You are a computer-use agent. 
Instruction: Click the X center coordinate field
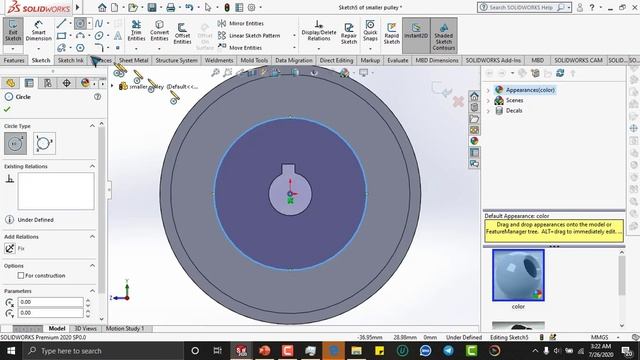pyautogui.click(x=51, y=302)
